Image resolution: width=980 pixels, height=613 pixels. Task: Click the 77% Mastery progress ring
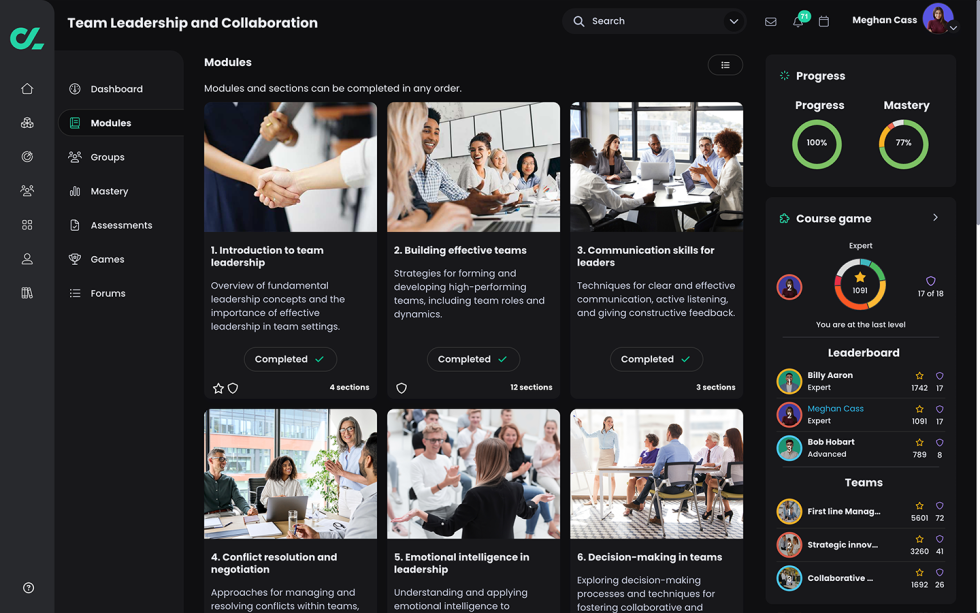tap(903, 144)
